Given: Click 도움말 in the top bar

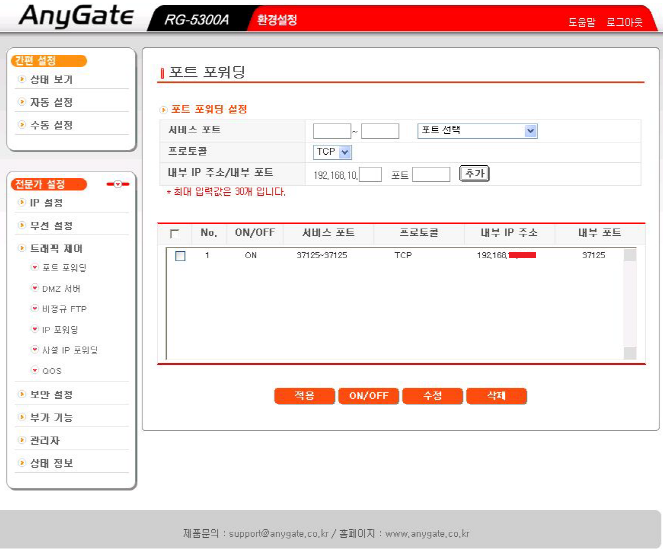Looking at the screenshot, I should 581,21.
